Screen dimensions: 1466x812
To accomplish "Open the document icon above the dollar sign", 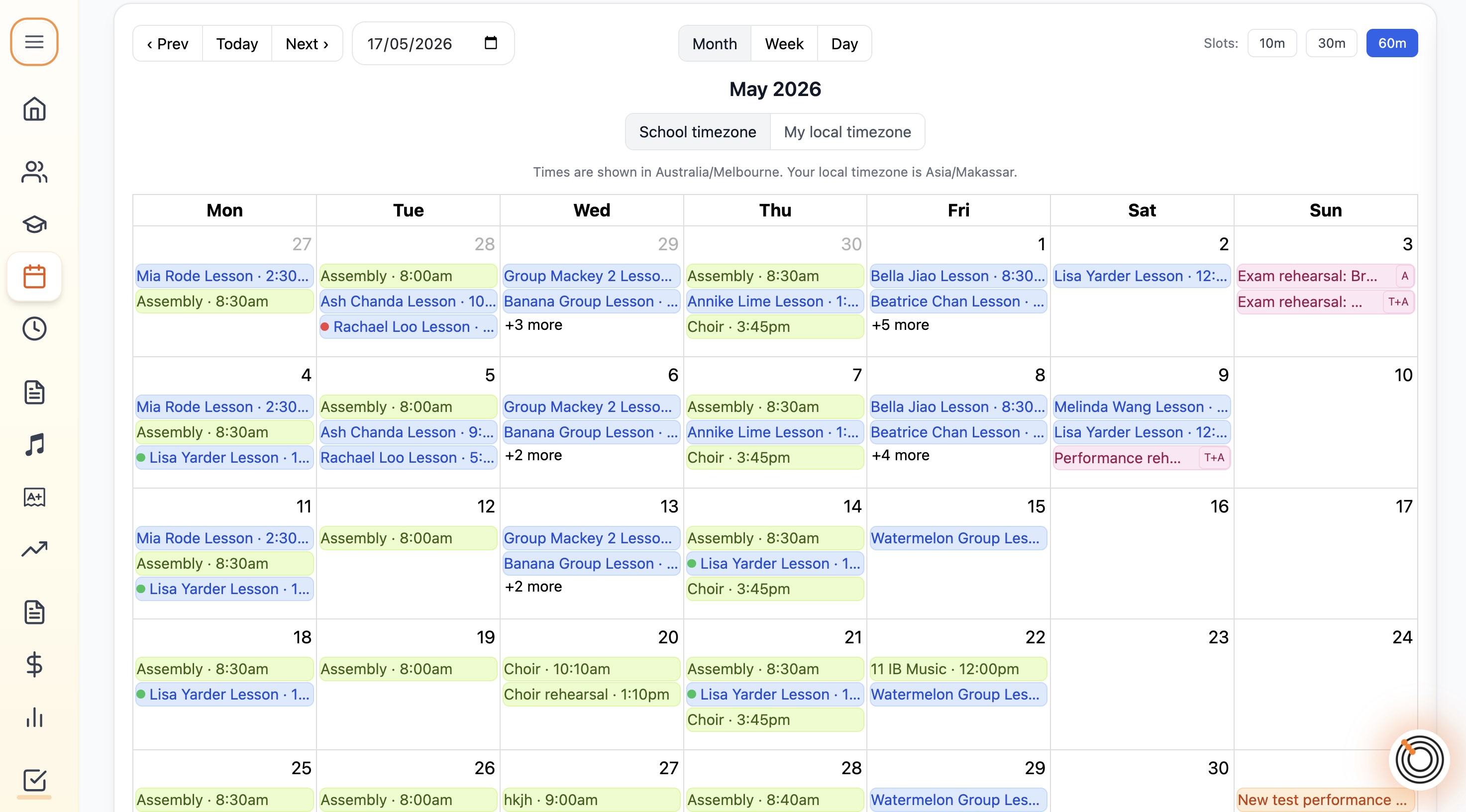I will pyautogui.click(x=34, y=612).
